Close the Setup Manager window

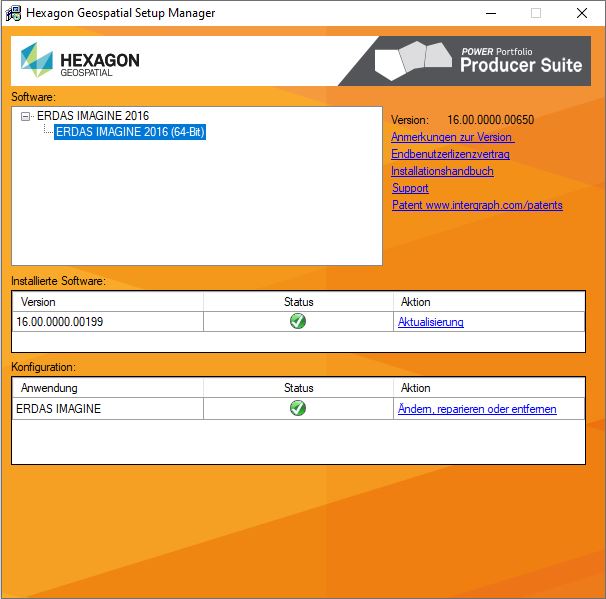click(x=581, y=14)
